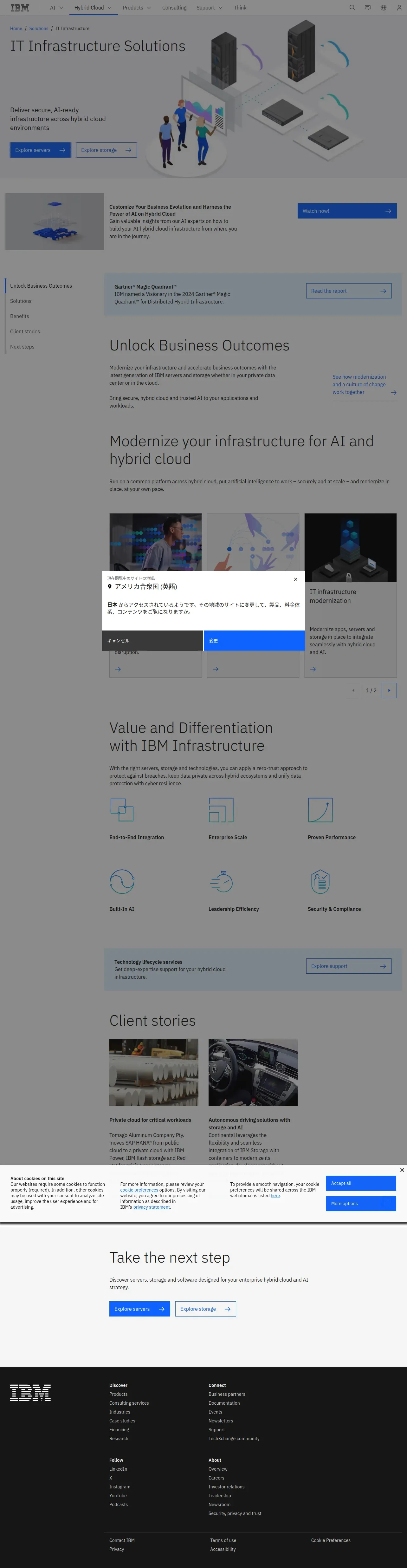Open aluminum rolls client story image
The height and width of the screenshot is (1568, 407).
pos(154,1073)
